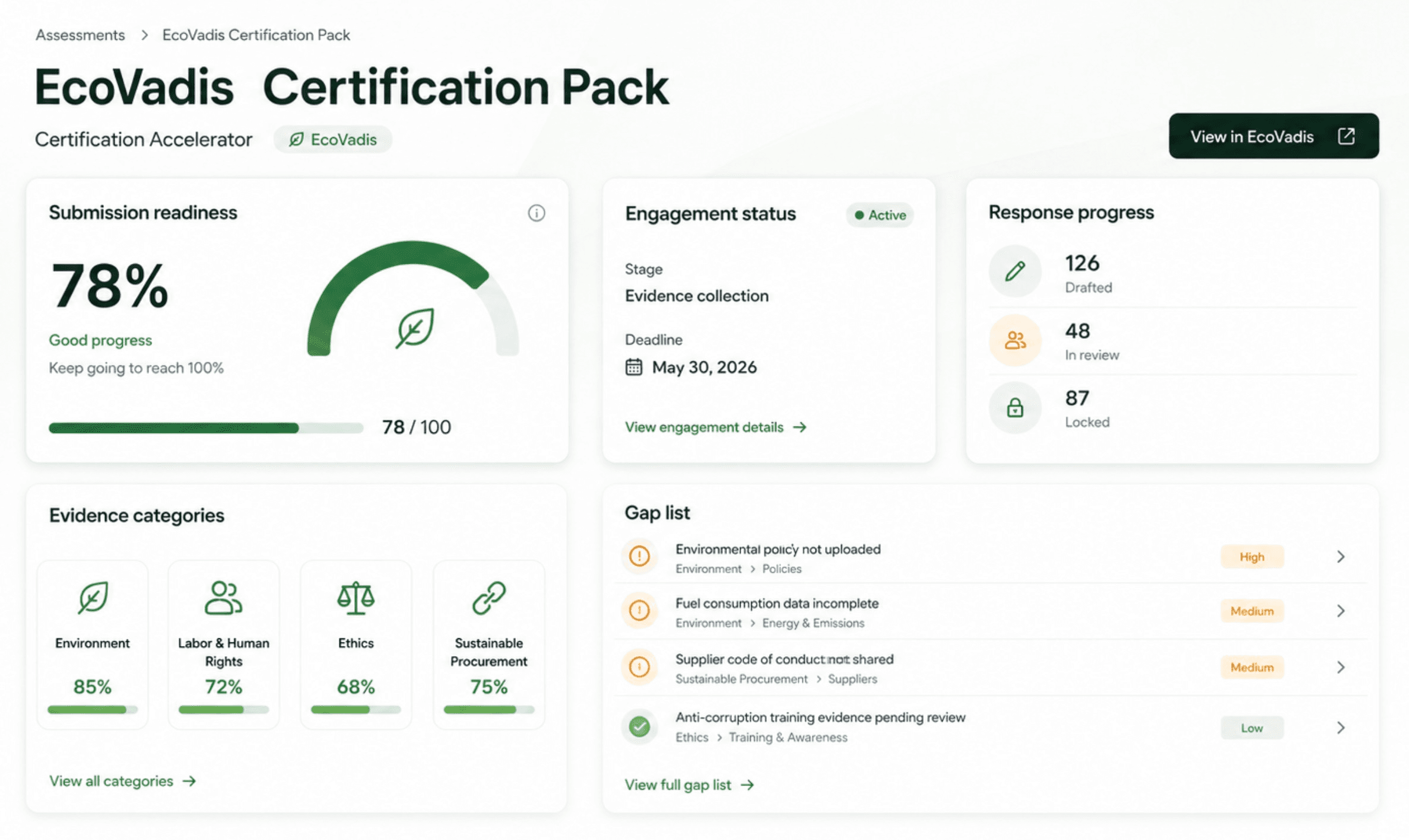This screenshot has height=840, width=1409.
Task: Expand the Fuel consumption data incomplete chevron
Action: pos(1341,610)
